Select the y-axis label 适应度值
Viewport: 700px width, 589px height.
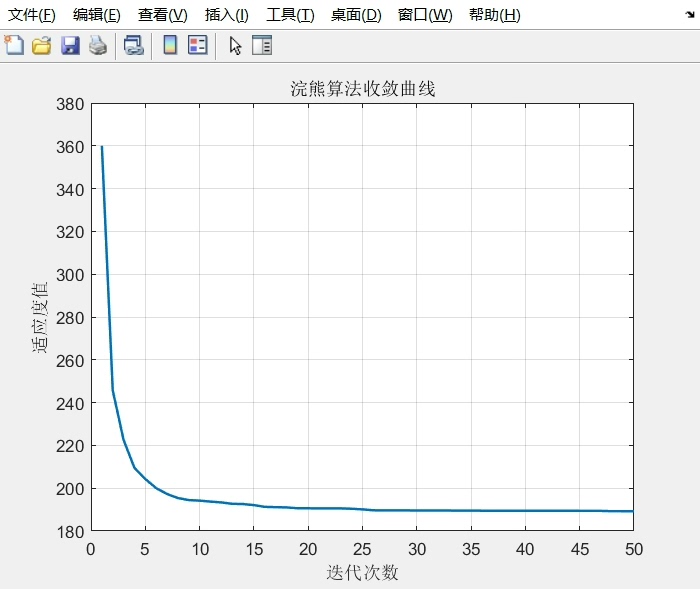coord(40,317)
